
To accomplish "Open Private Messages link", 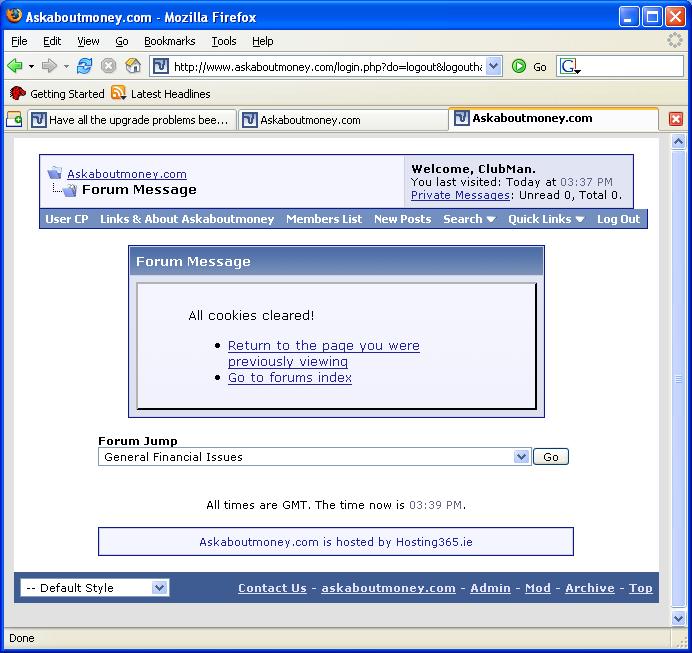I will point(460,195).
